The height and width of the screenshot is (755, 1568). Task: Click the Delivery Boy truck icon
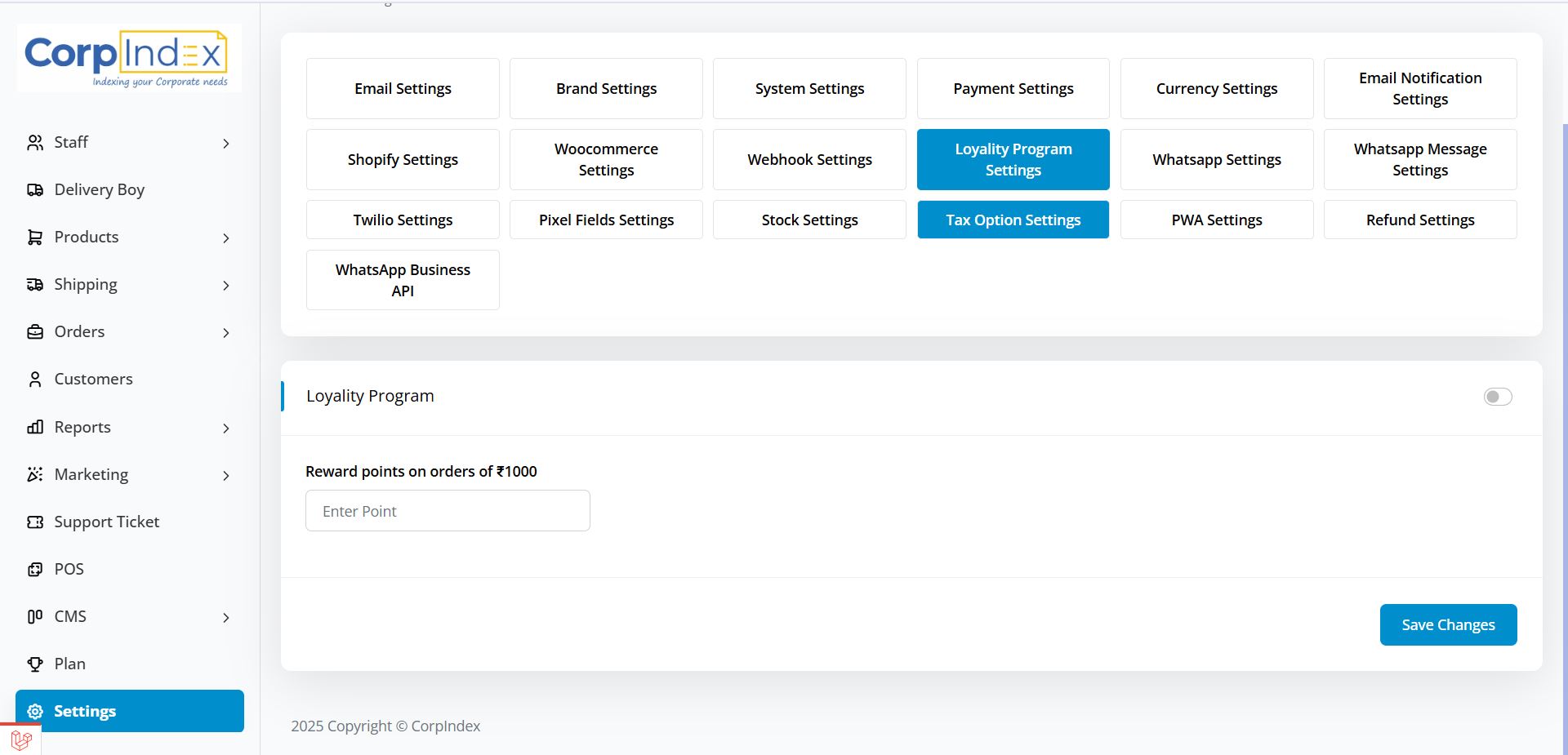pyautogui.click(x=35, y=190)
